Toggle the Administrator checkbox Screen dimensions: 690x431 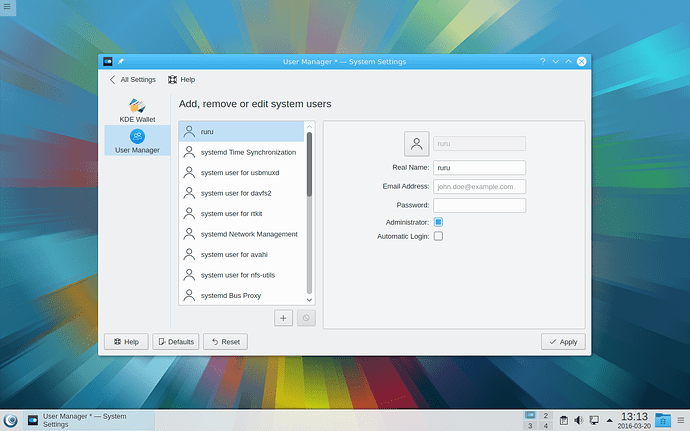point(438,222)
